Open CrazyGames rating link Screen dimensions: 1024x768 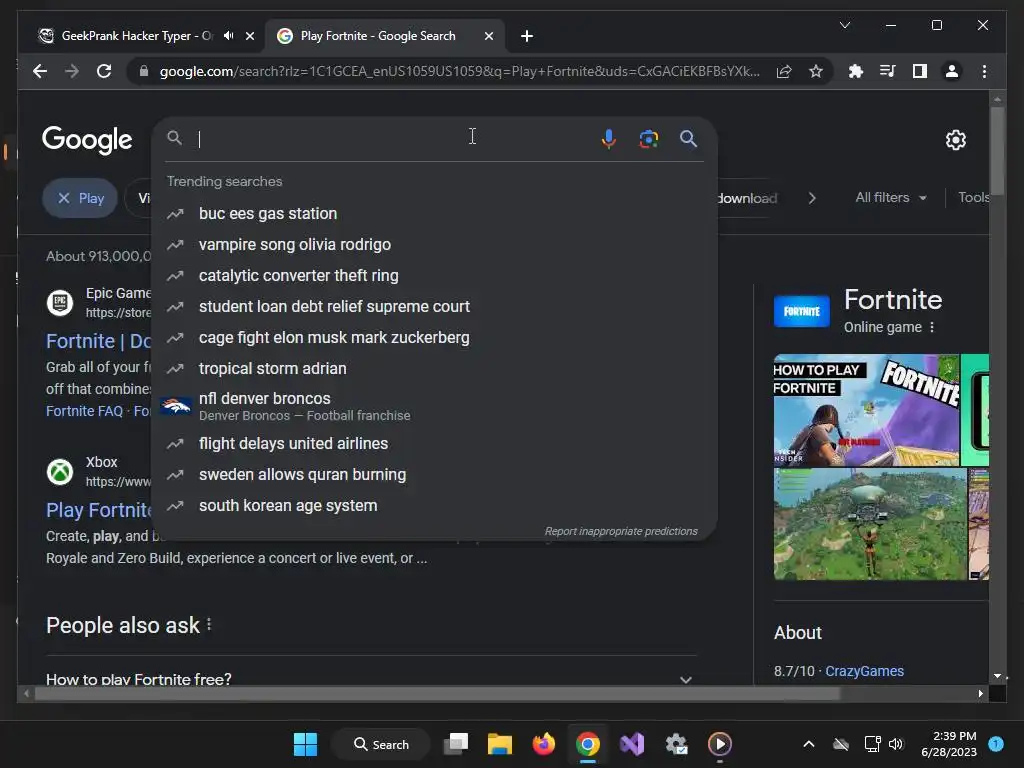[x=864, y=671]
